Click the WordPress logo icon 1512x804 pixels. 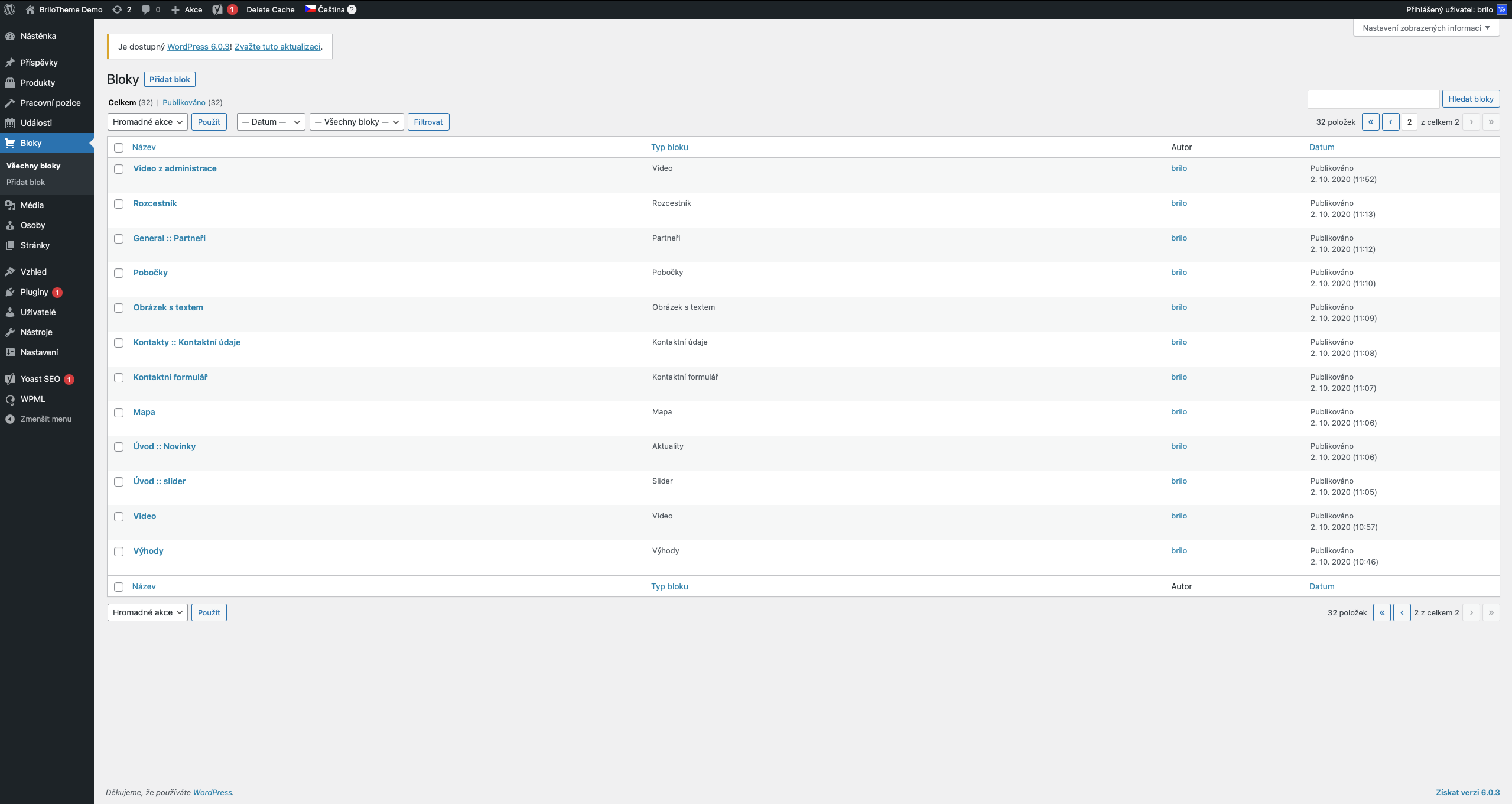point(9,9)
